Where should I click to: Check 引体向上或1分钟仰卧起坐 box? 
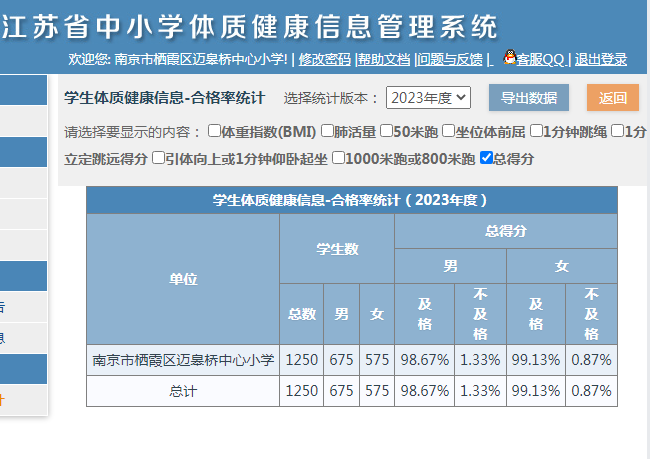[x=158, y=158]
